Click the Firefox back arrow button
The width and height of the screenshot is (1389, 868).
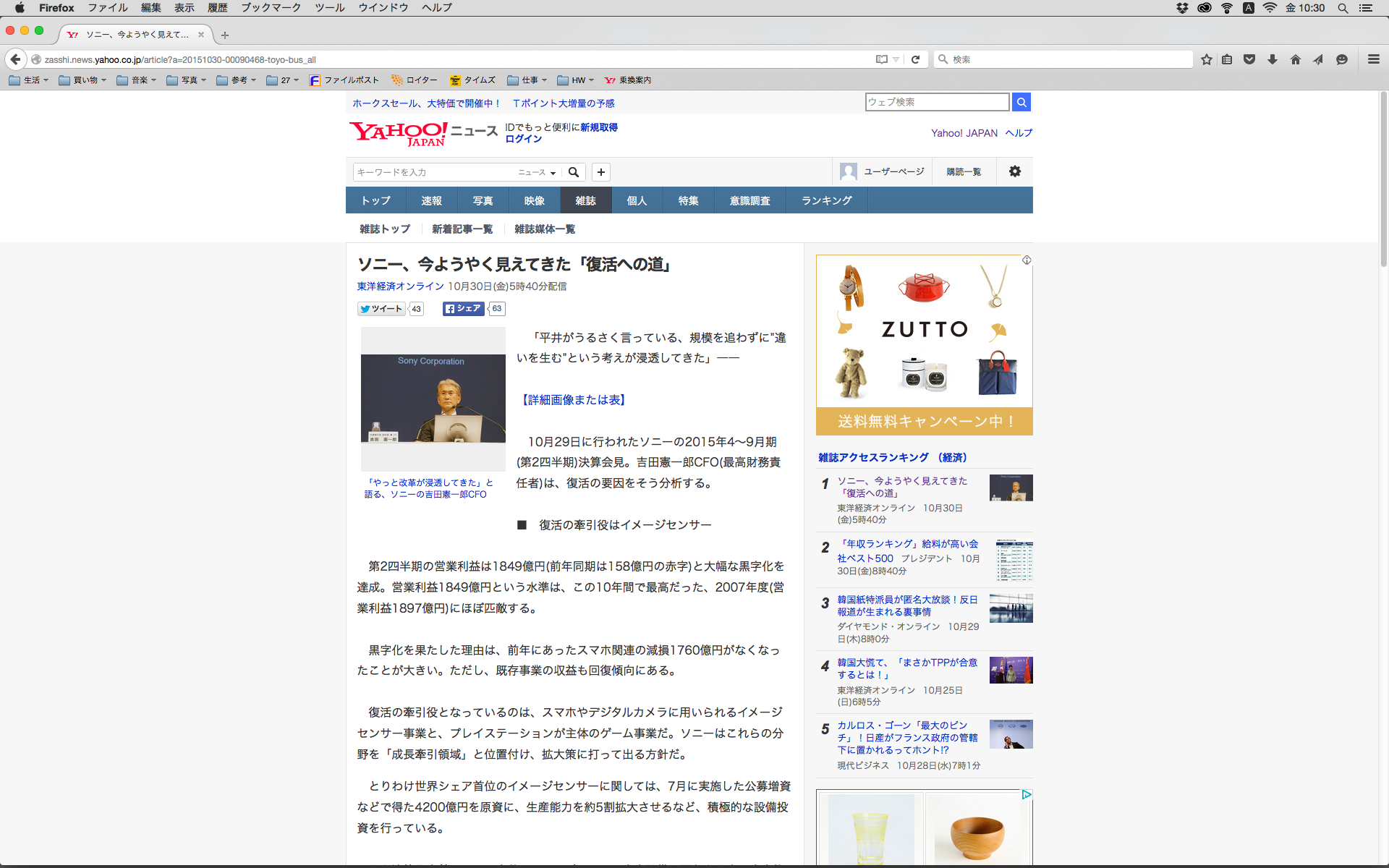click(x=15, y=59)
